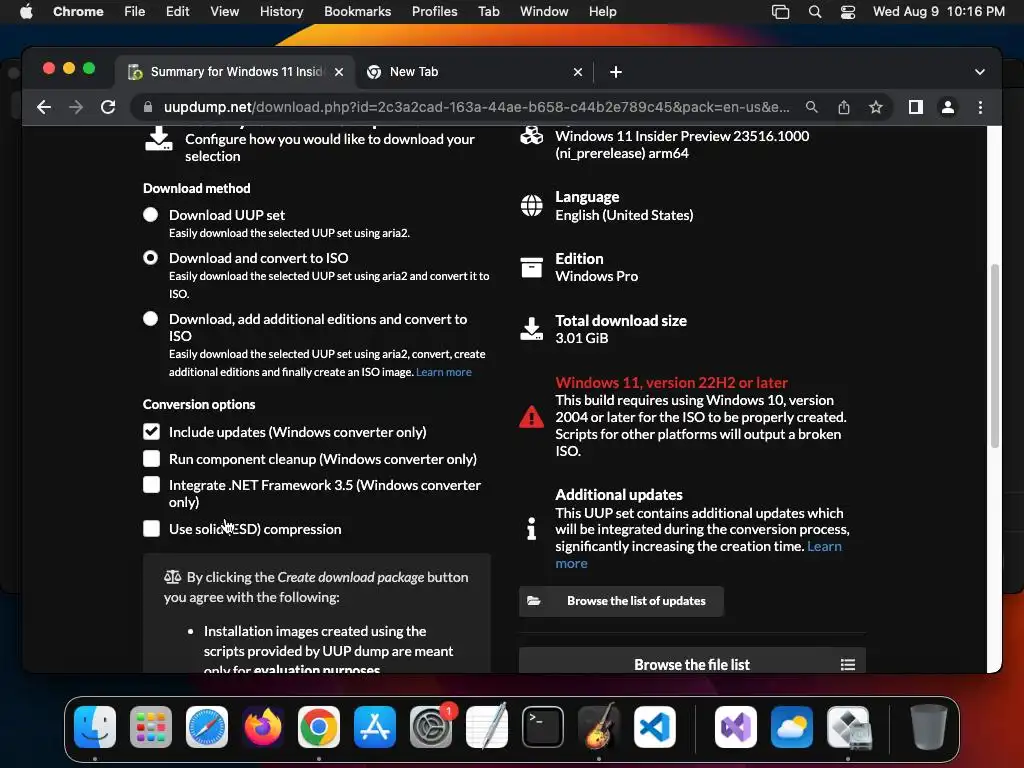Open System Settings from the Dock
Image resolution: width=1024 pixels, height=768 pixels.
(x=431, y=726)
